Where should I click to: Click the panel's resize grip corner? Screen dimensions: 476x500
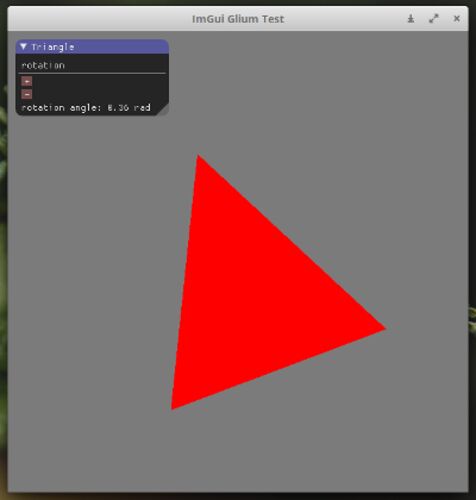pos(163,110)
